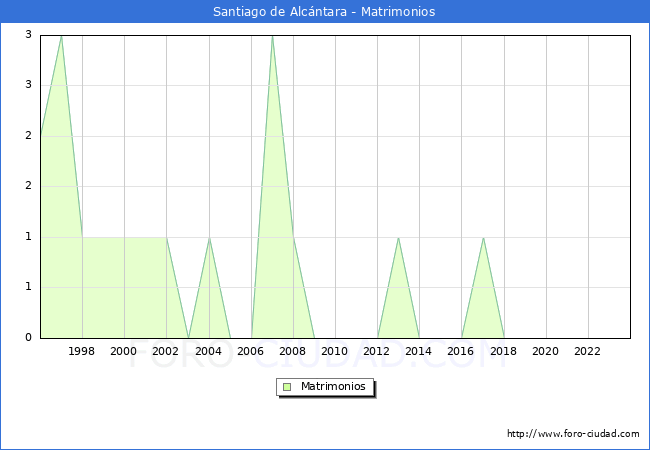Click the 2014 x-axis label
650x450 pixels.
click(419, 351)
